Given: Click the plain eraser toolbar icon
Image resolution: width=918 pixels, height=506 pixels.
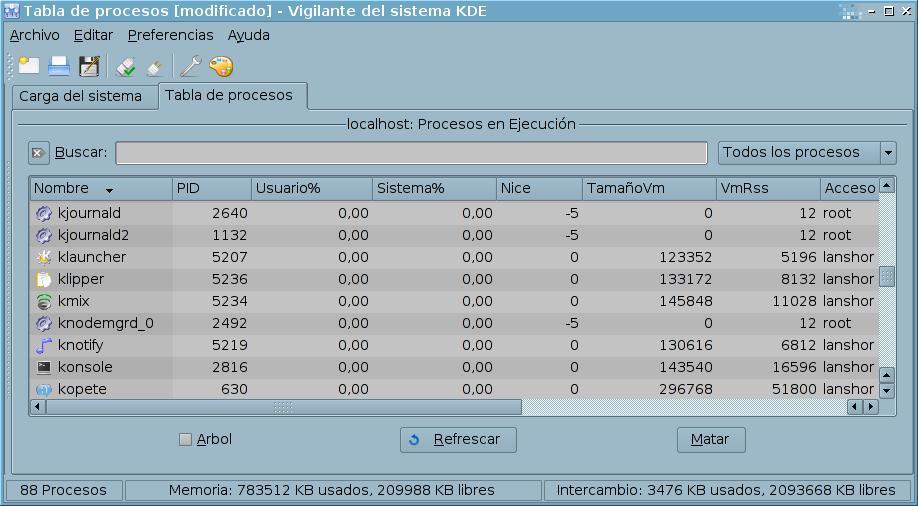Looking at the screenshot, I should pyautogui.click(x=155, y=67).
